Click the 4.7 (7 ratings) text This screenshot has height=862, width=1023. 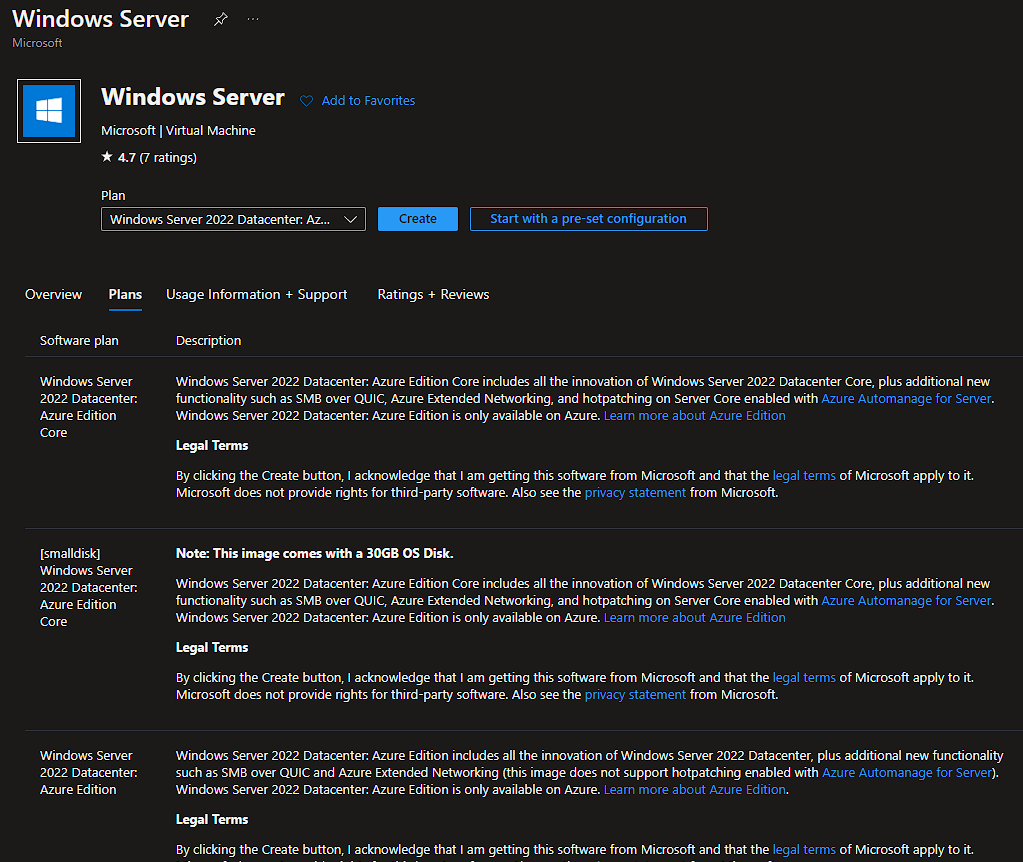(x=157, y=157)
